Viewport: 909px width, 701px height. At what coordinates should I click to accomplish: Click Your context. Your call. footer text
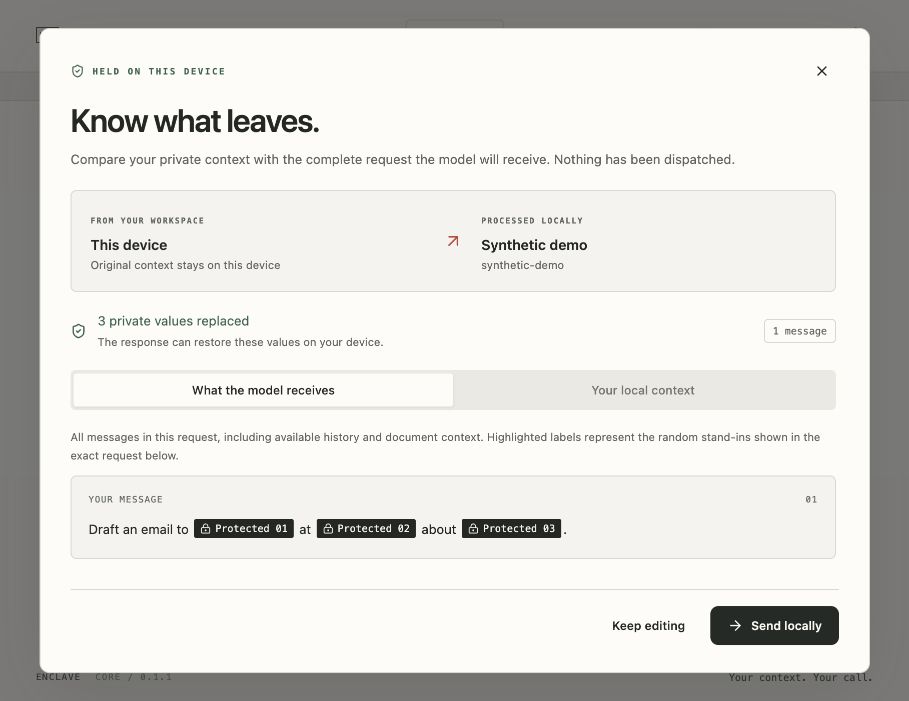[800, 677]
